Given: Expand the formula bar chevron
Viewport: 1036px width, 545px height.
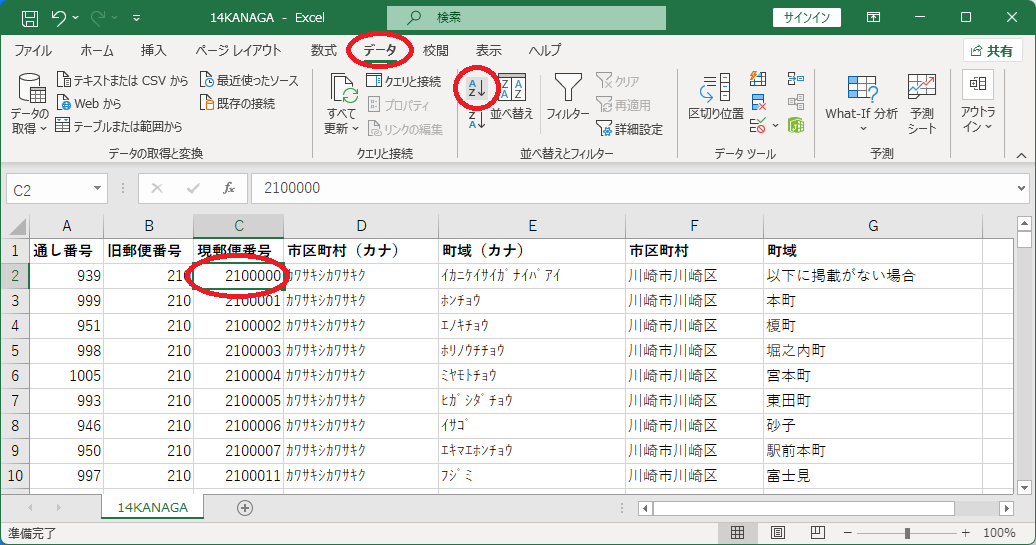Looking at the screenshot, I should [x=1023, y=189].
